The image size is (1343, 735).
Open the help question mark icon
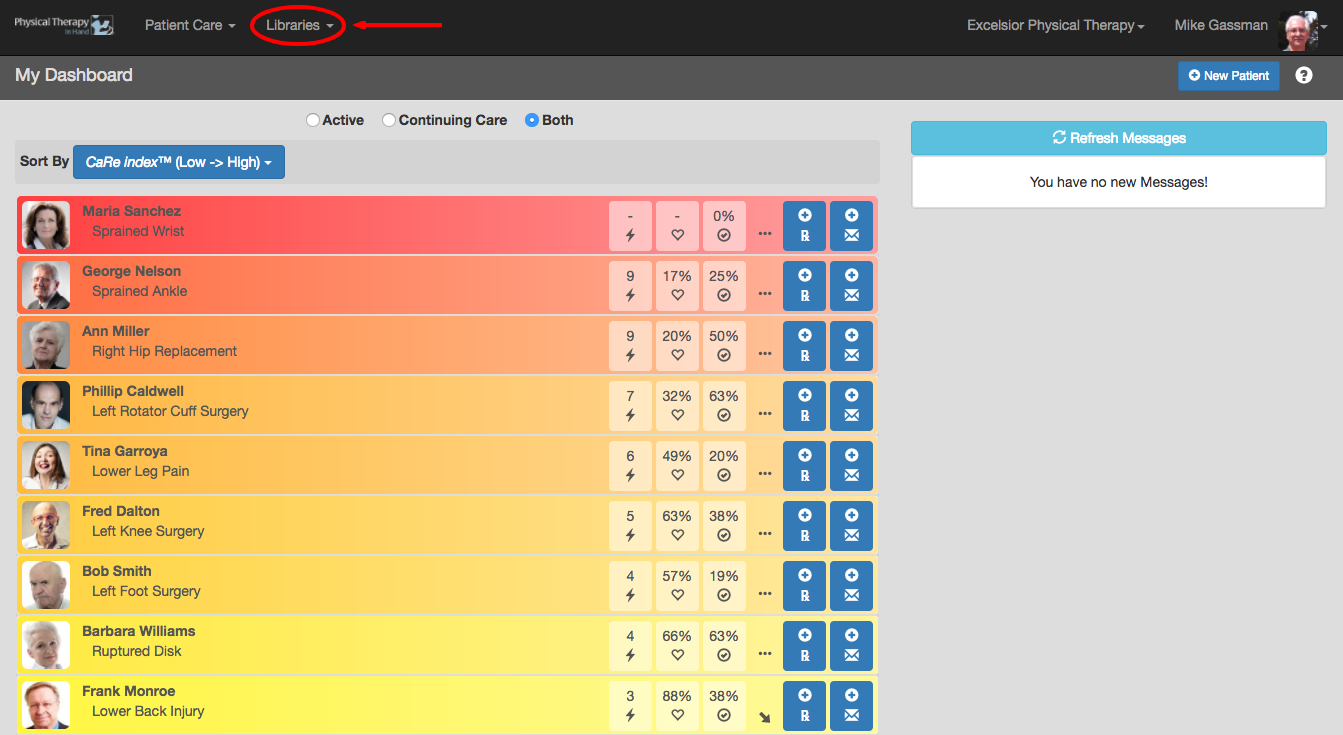pos(1304,75)
